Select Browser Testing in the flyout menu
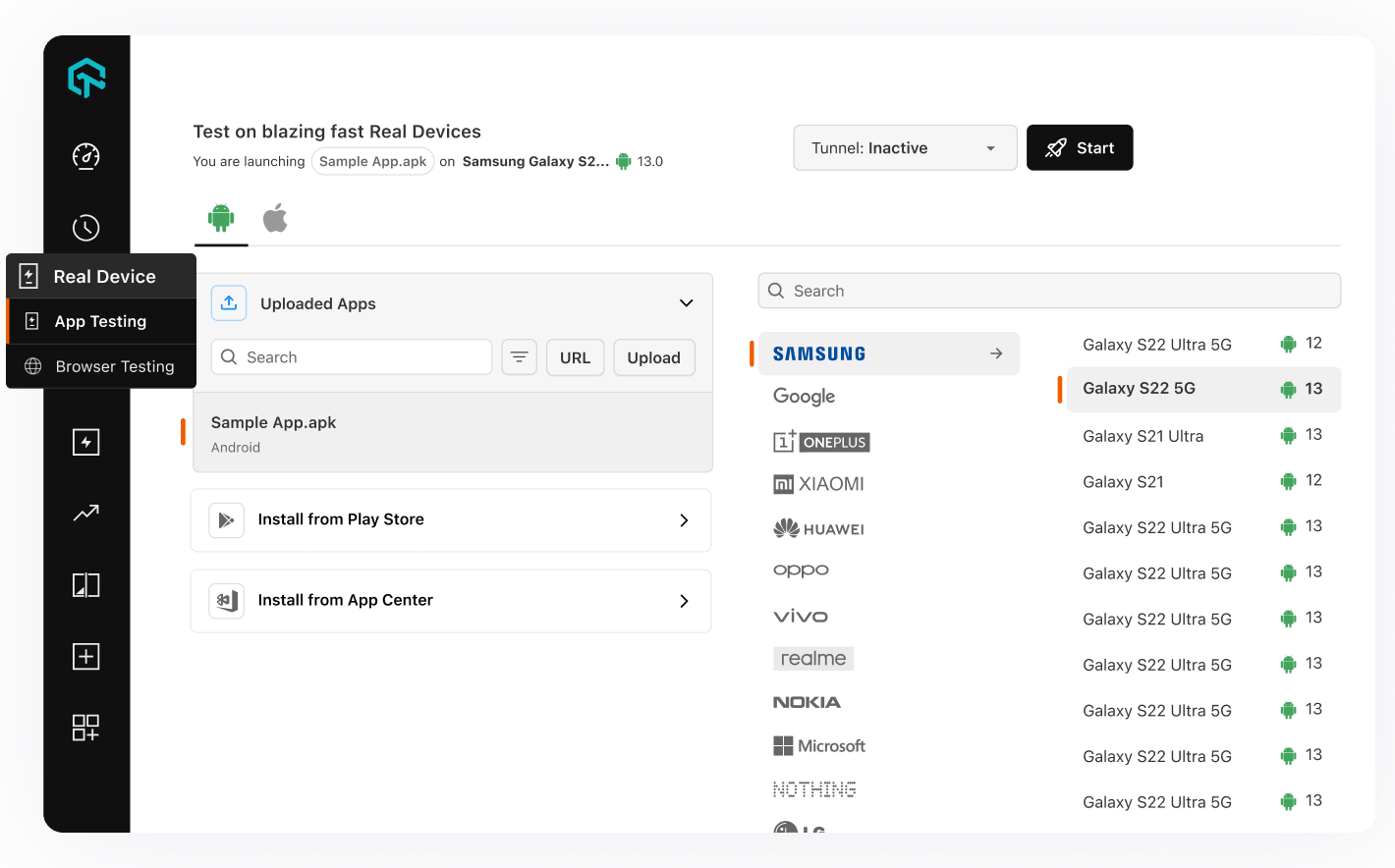Viewport: 1395px width, 868px height. click(x=114, y=366)
